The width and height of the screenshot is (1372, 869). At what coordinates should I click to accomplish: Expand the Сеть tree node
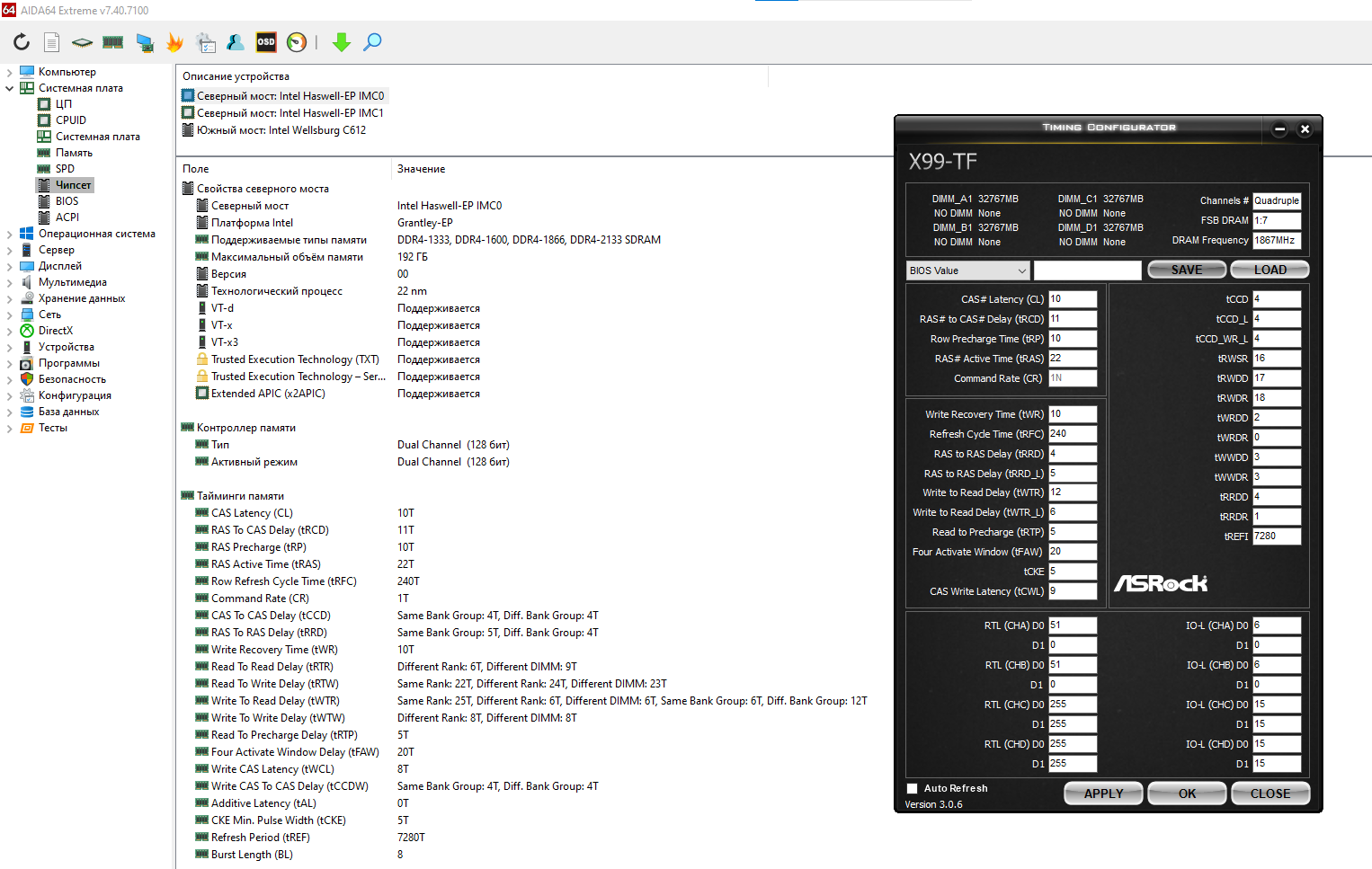point(9,315)
